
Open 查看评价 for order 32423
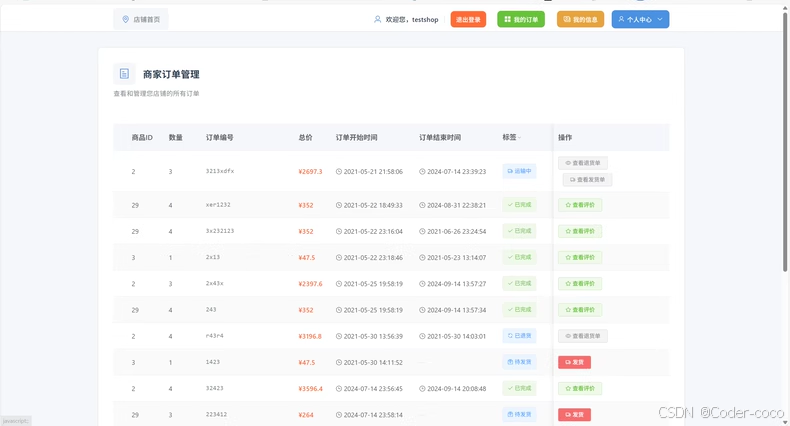[580, 388]
